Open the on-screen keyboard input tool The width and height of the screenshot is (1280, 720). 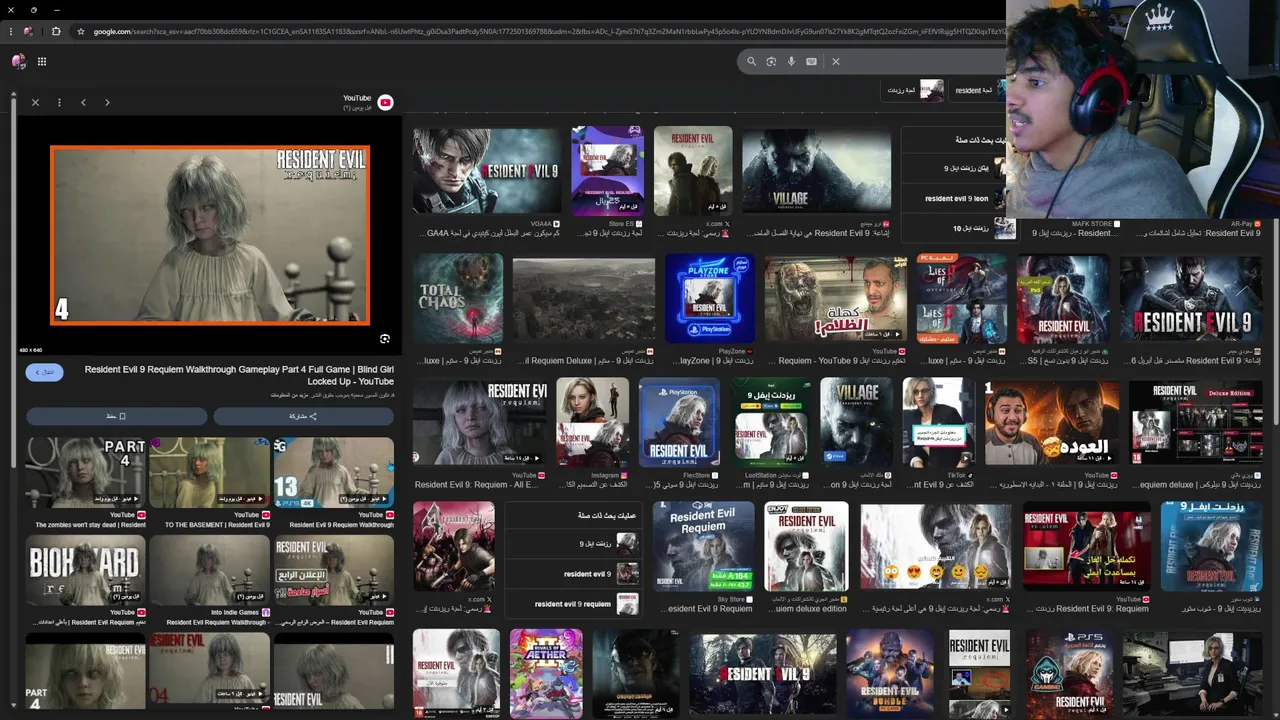point(811,61)
